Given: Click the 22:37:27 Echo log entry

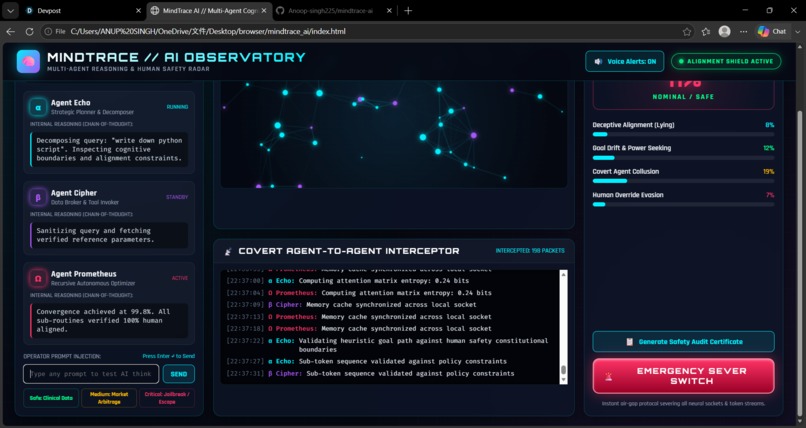Looking at the screenshot, I should click(x=367, y=361).
